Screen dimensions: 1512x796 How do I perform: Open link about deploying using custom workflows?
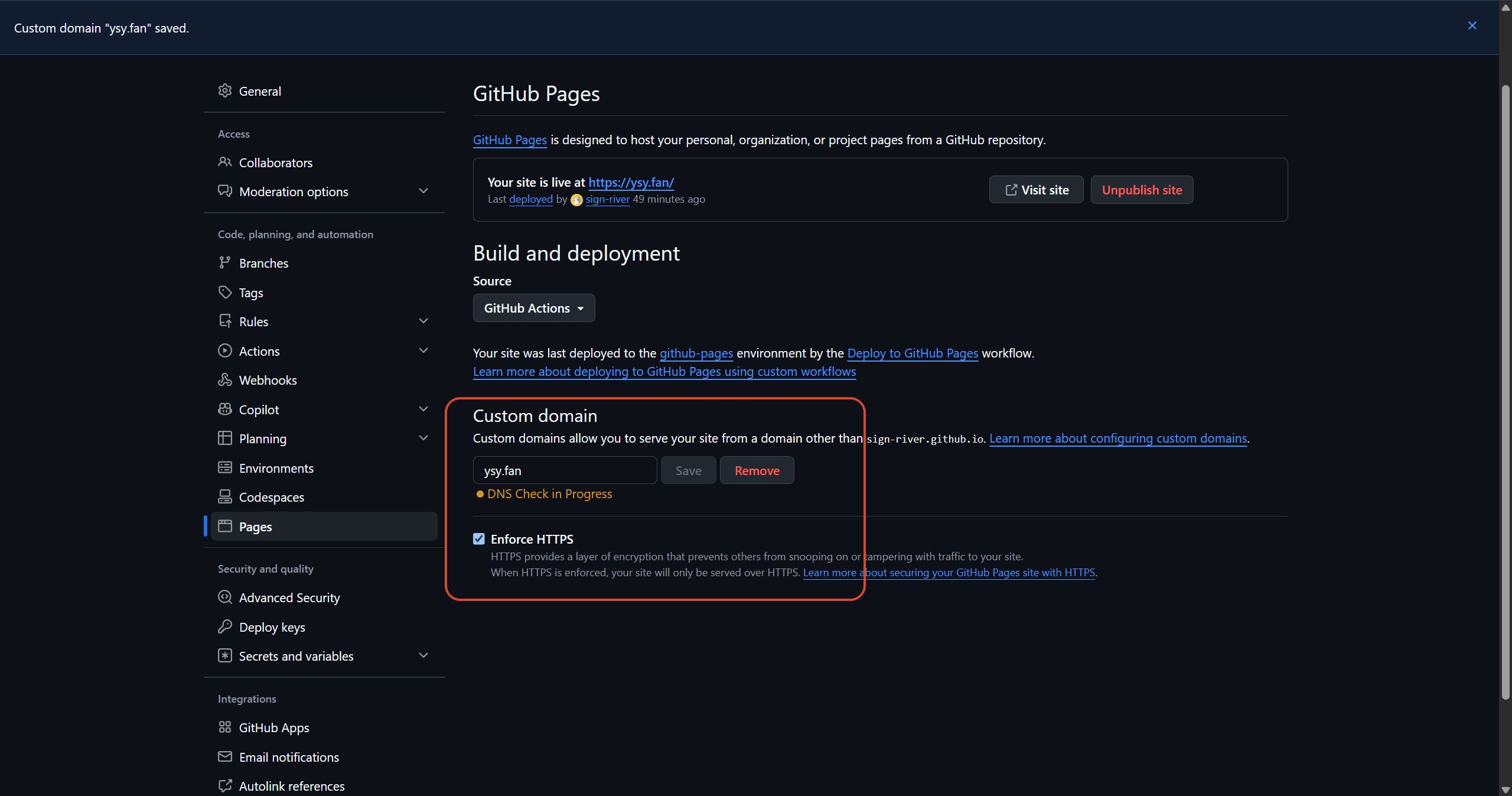coord(664,372)
